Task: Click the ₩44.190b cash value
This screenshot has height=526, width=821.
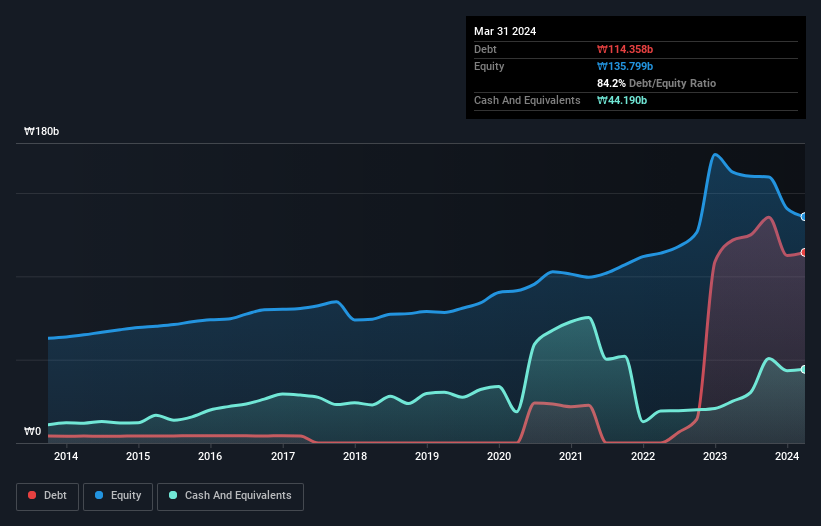Action: point(622,100)
